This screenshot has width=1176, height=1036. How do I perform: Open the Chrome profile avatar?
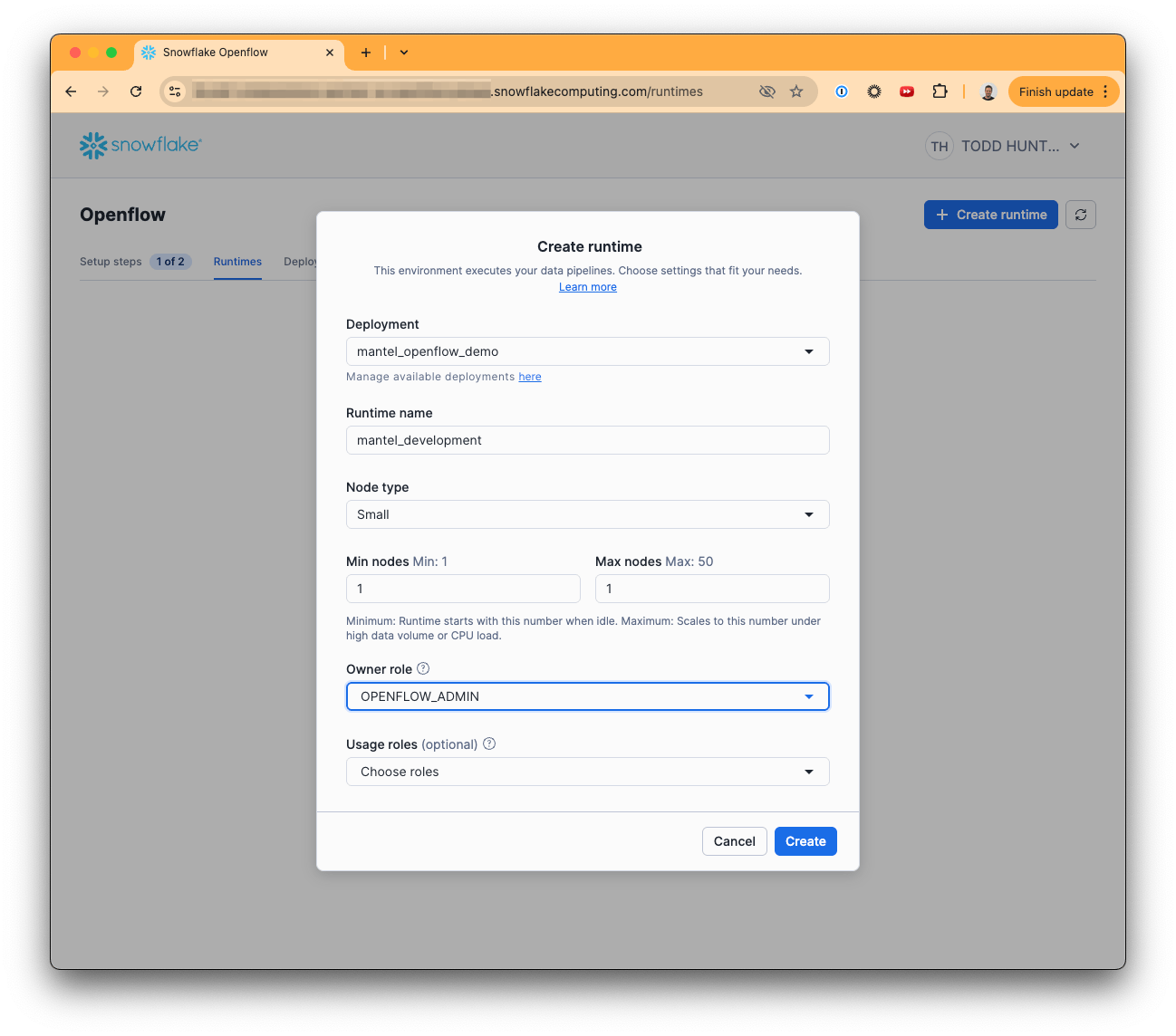point(988,91)
